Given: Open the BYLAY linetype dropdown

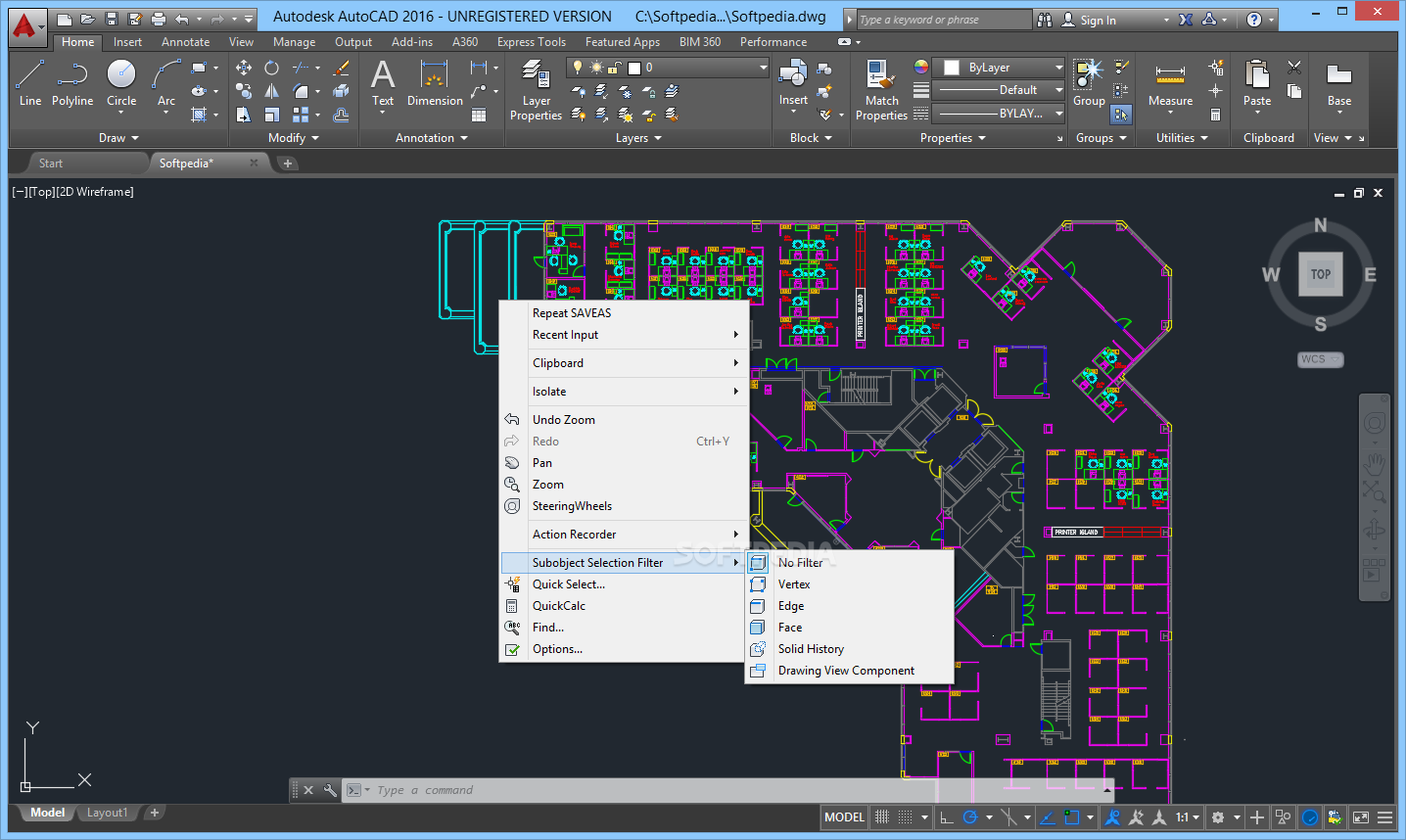Looking at the screenshot, I should pyautogui.click(x=999, y=114).
